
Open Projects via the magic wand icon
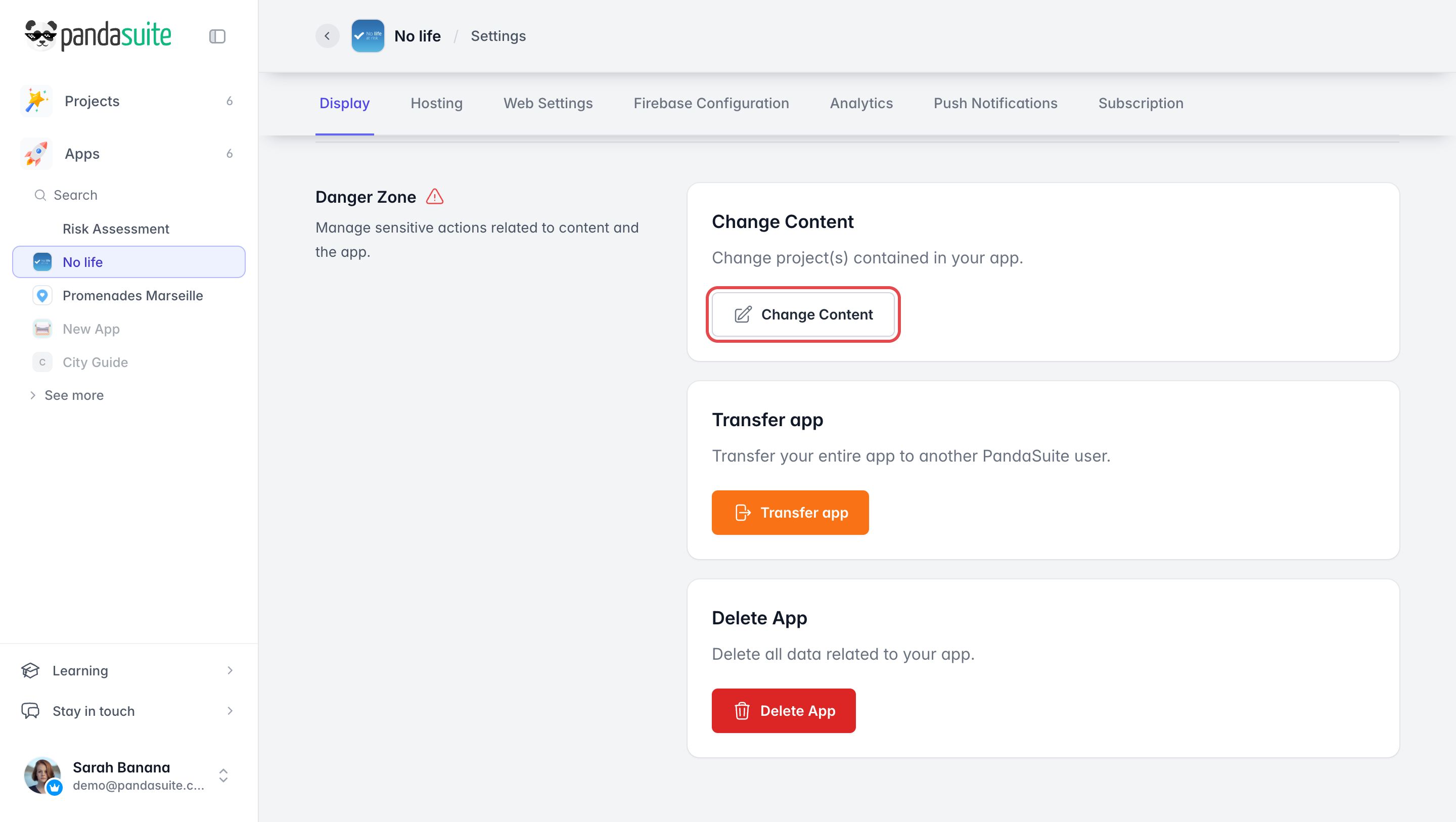tap(36, 101)
